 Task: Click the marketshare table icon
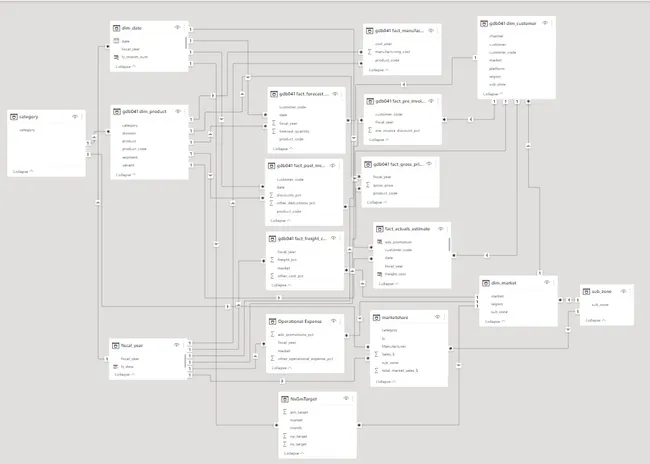click(376, 318)
